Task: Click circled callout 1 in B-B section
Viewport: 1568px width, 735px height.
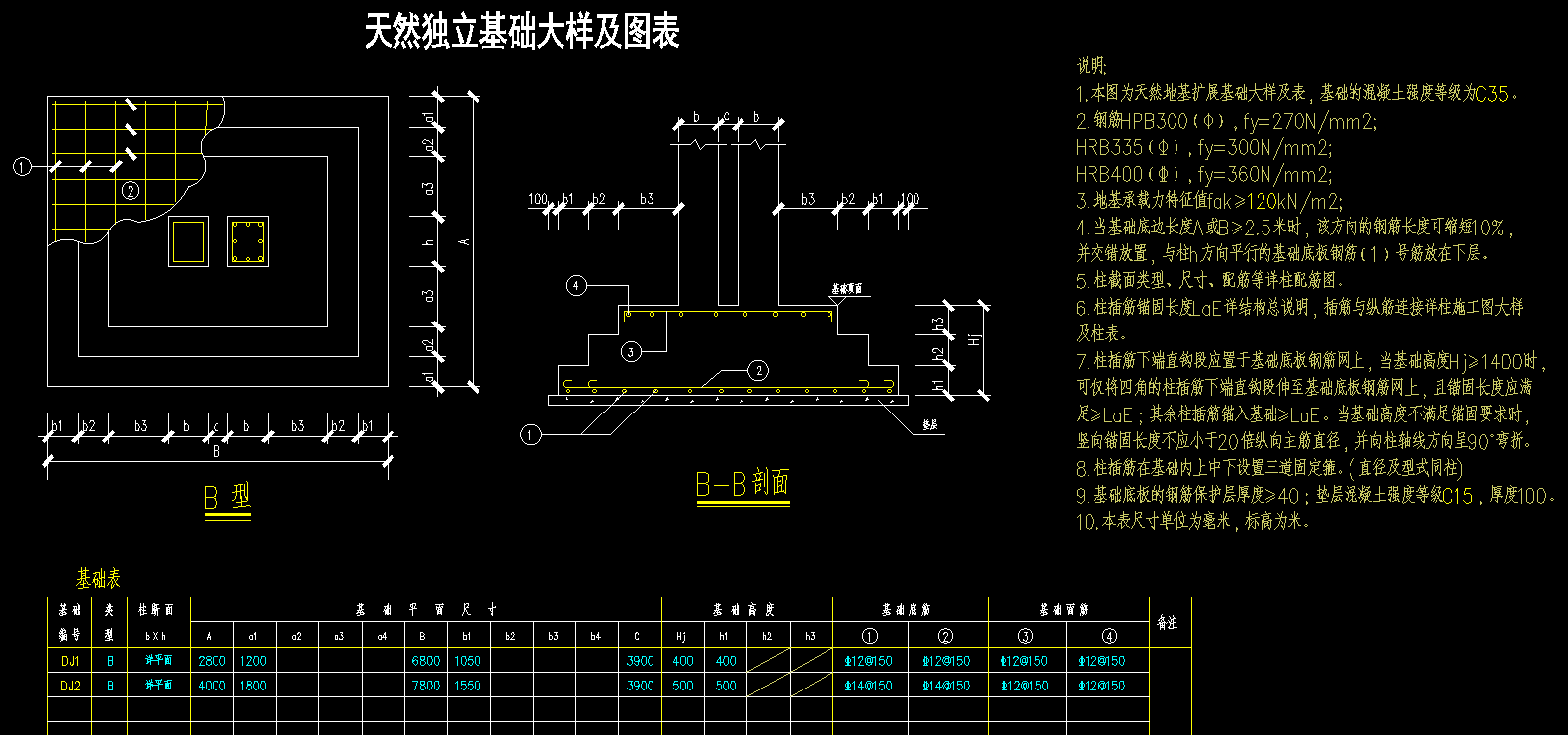Action: click(531, 435)
